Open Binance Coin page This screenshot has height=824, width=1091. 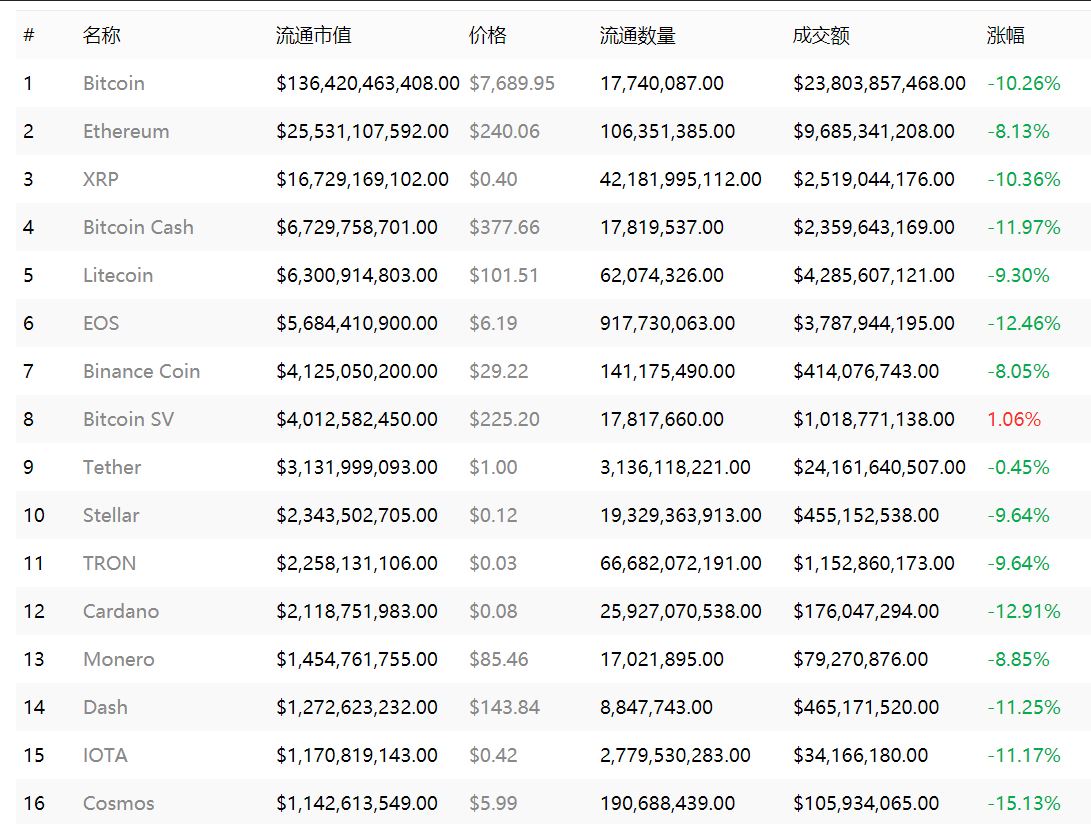141,372
